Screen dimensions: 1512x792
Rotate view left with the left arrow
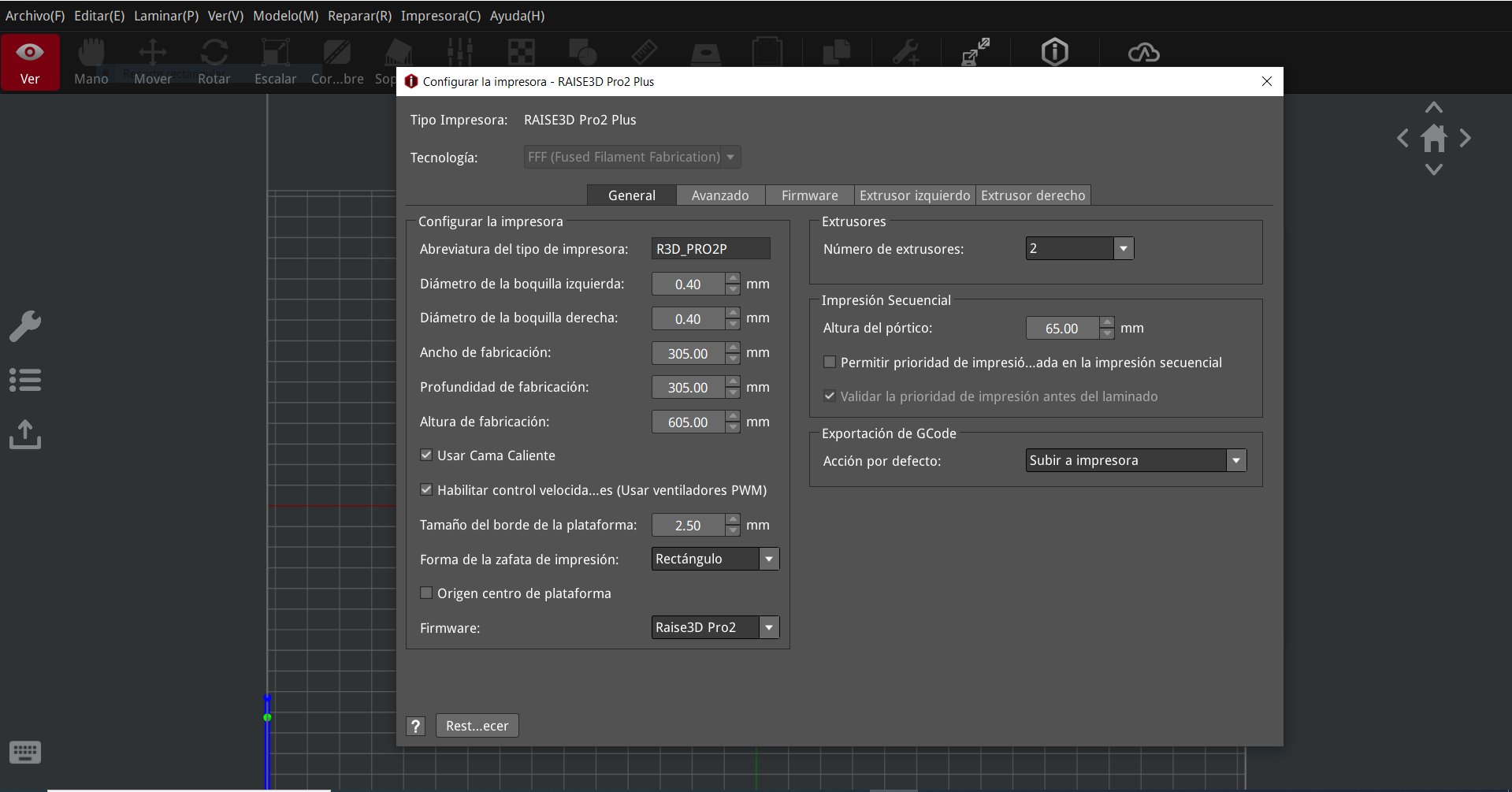pyautogui.click(x=1403, y=139)
